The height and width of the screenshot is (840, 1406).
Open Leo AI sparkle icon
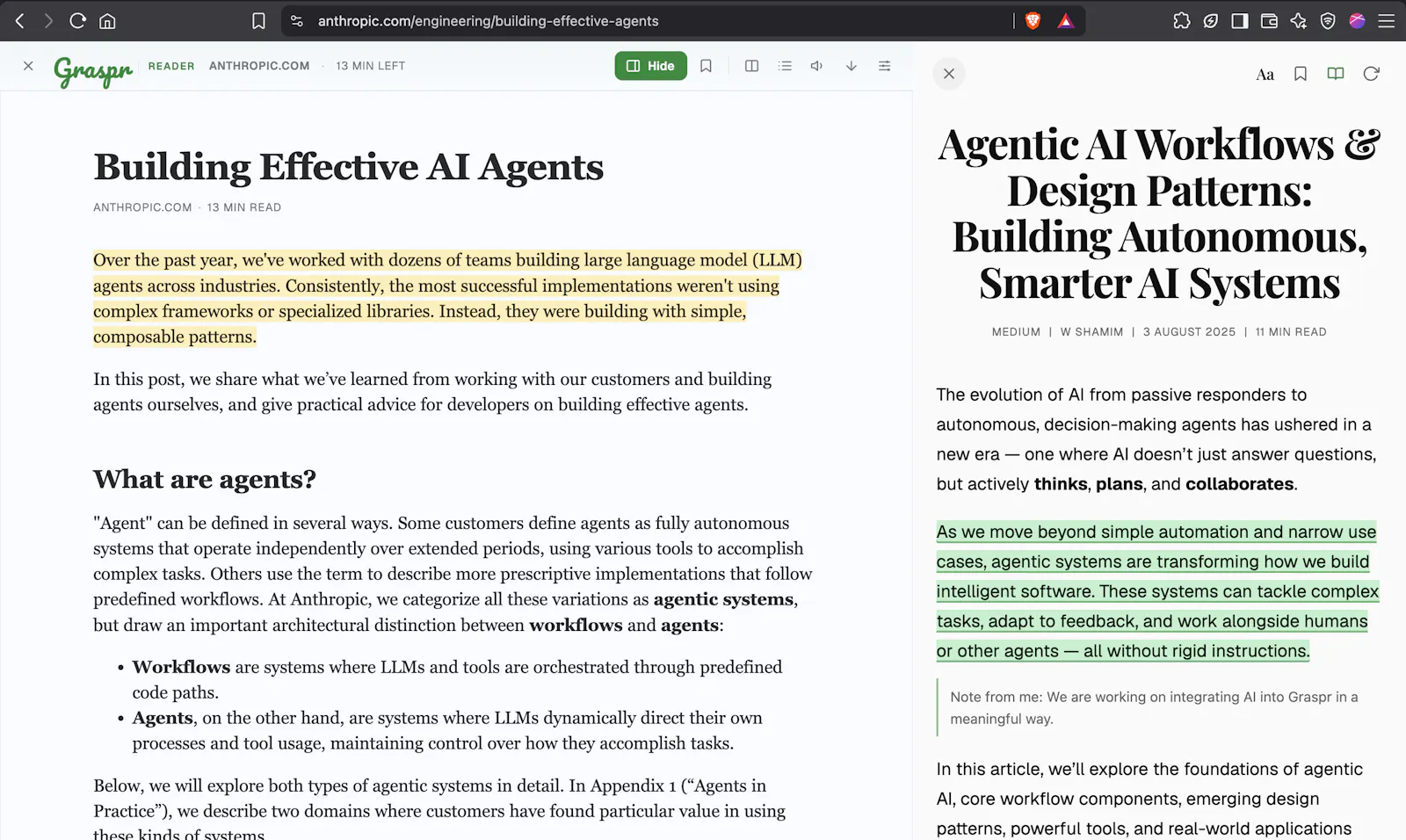1299,21
